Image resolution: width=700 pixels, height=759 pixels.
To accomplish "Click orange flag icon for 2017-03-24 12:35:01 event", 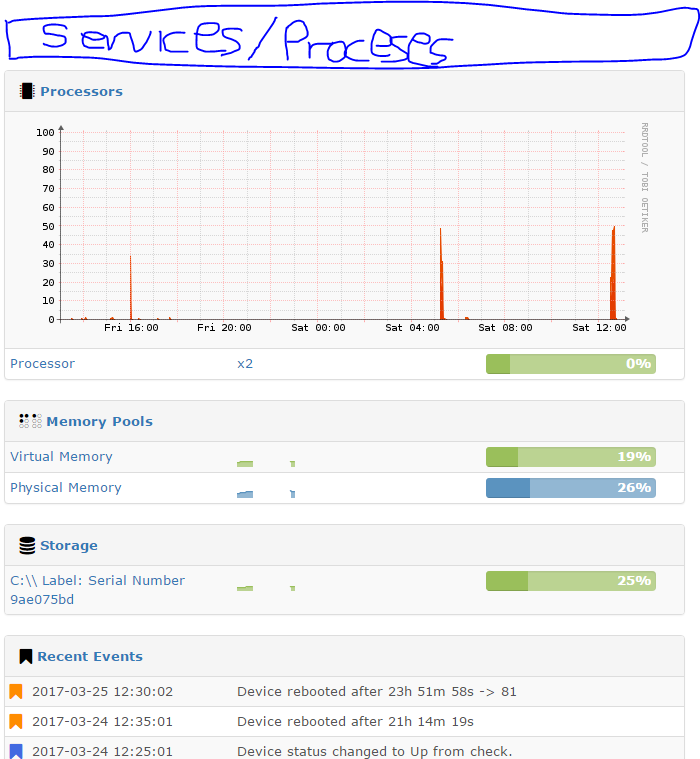I will (x=15, y=721).
